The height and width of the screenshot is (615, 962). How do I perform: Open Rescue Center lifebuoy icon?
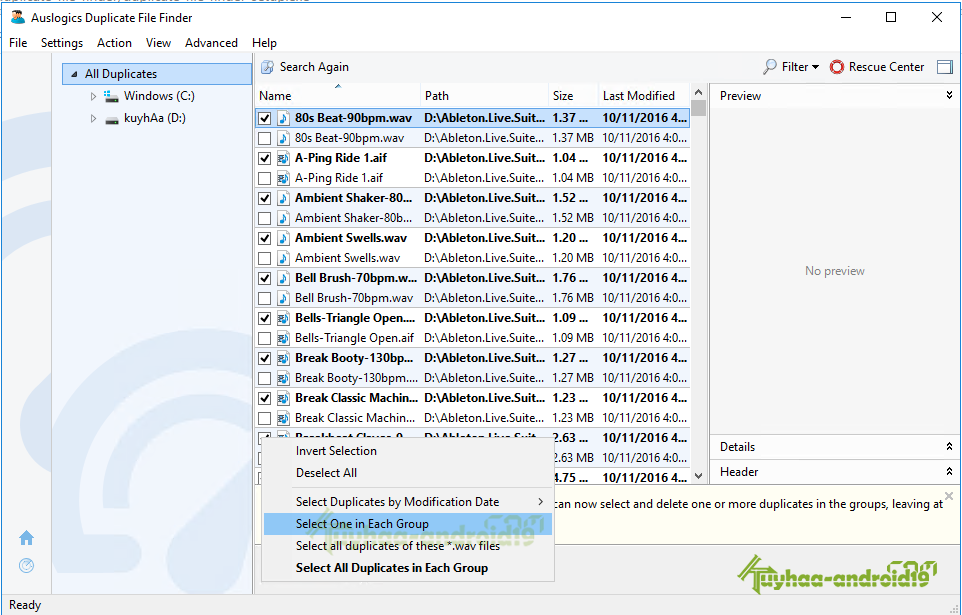[x=837, y=67]
